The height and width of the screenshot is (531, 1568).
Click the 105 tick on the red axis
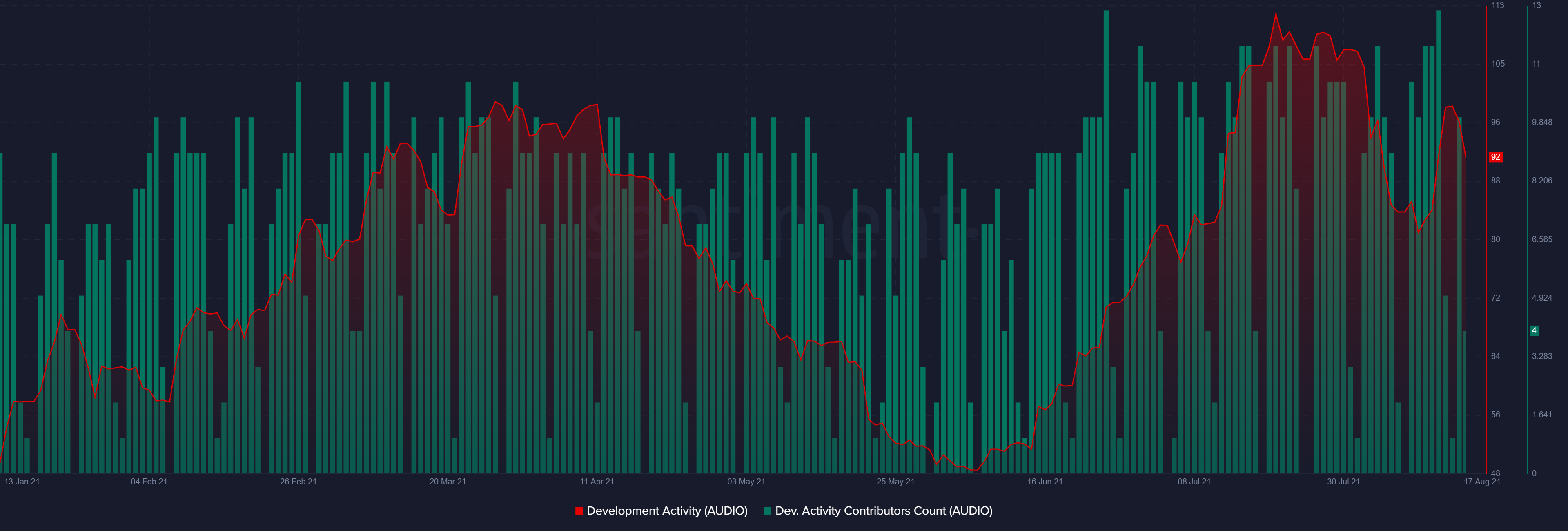1497,64
